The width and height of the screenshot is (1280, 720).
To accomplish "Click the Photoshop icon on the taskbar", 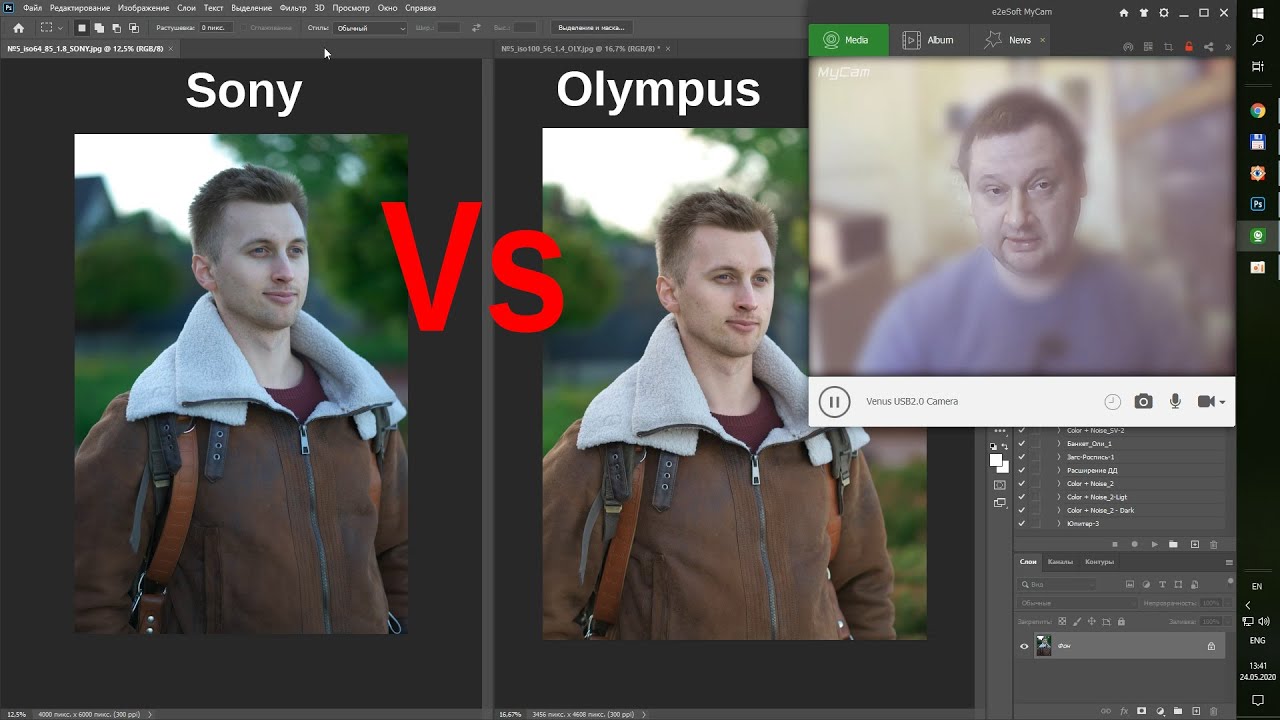I will 1258,204.
